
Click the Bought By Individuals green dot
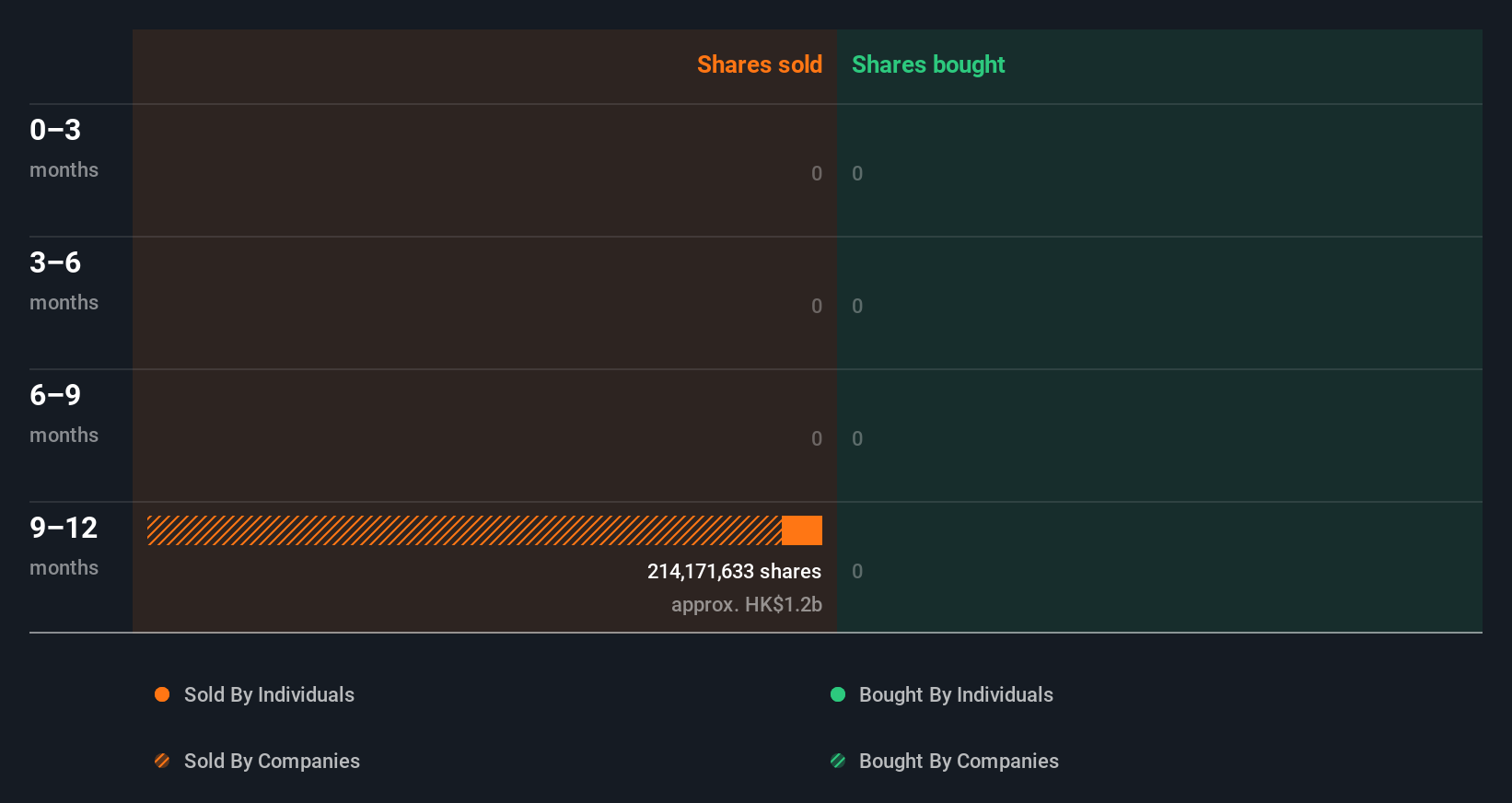click(838, 694)
